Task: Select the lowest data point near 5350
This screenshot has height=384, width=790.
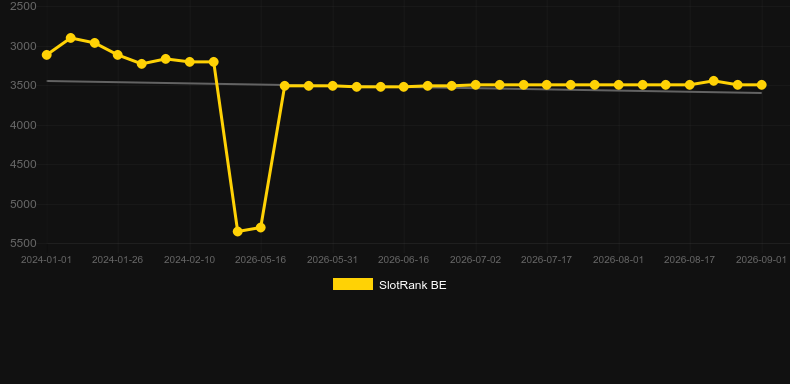Action: 238,231
